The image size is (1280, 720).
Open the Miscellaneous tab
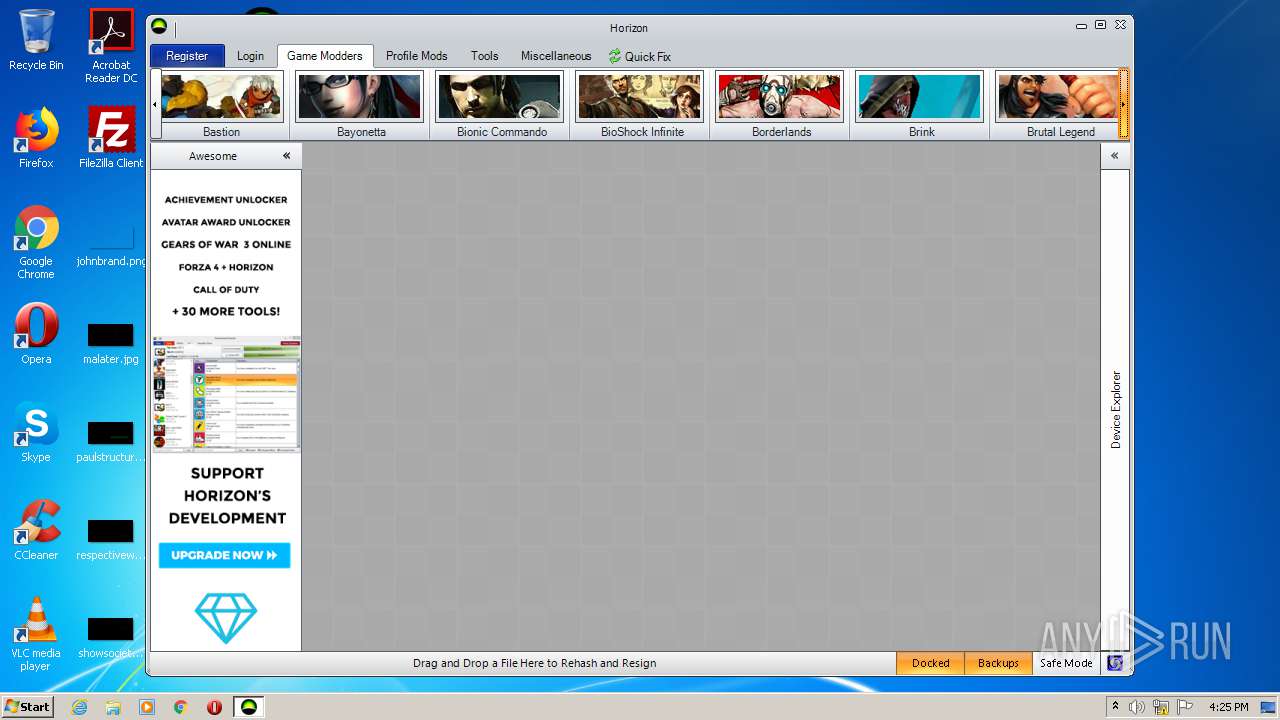pyautogui.click(x=556, y=56)
